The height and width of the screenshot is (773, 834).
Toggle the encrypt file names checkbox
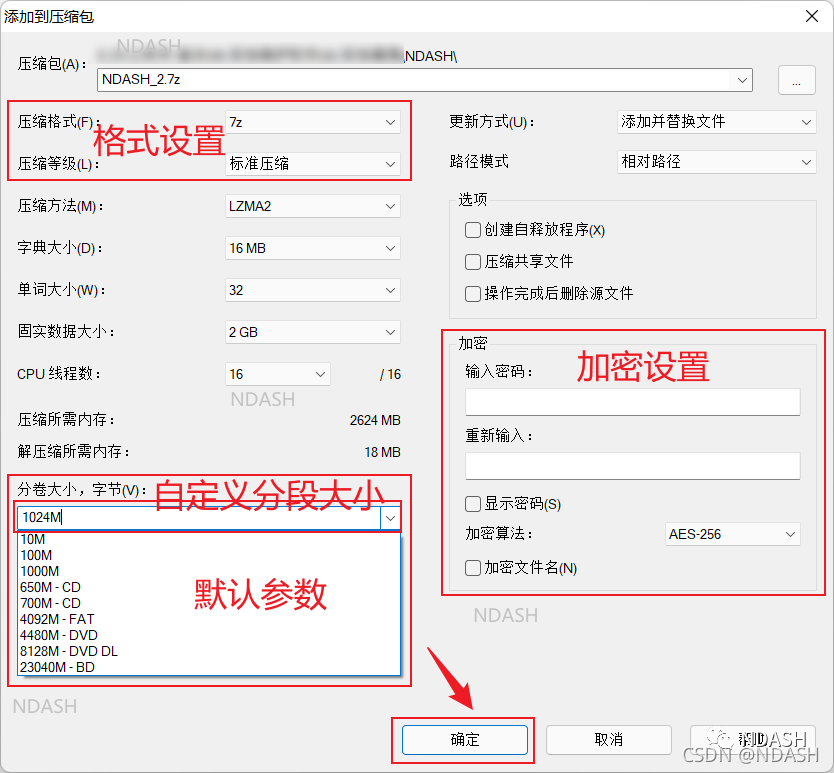pos(473,568)
